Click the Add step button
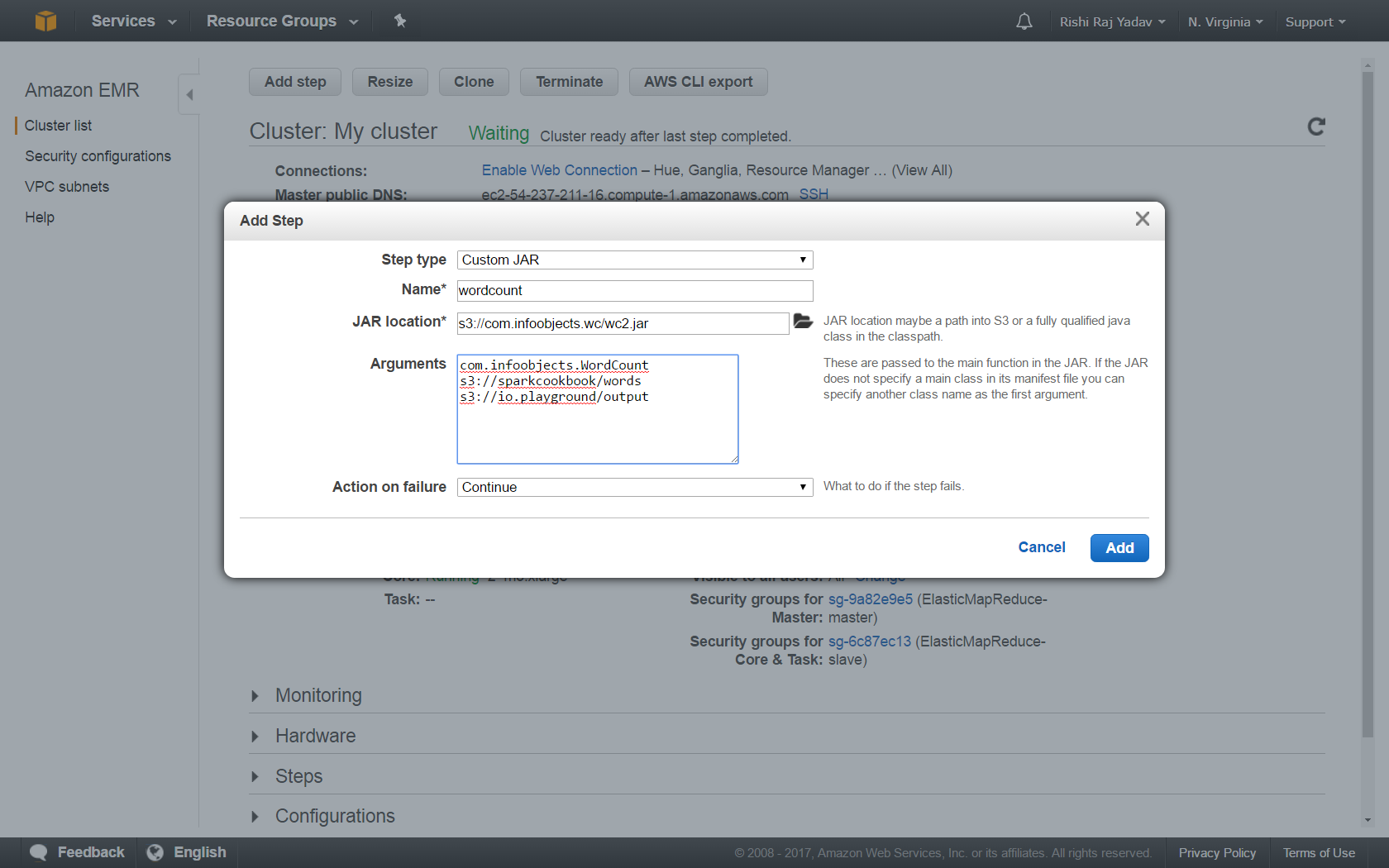Viewport: 1389px width, 868px height. point(295,82)
